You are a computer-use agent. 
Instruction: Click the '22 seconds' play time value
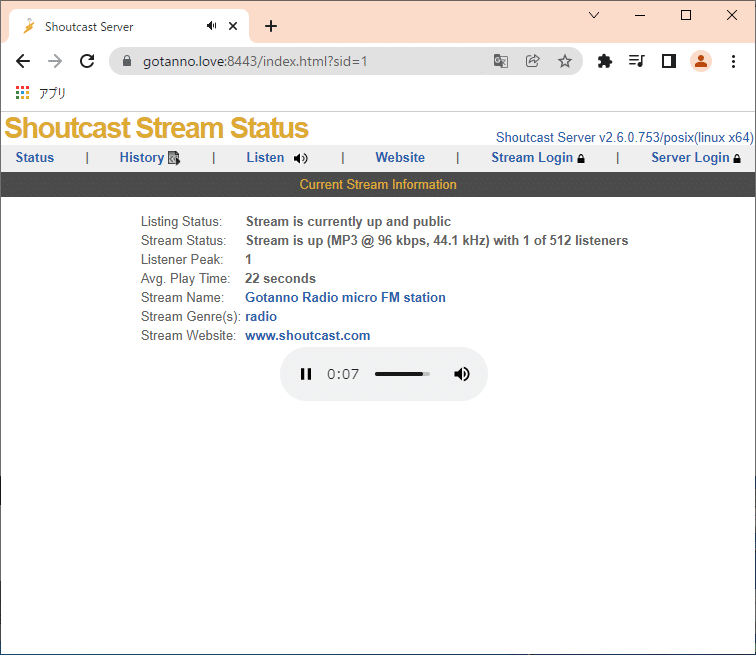(x=280, y=278)
